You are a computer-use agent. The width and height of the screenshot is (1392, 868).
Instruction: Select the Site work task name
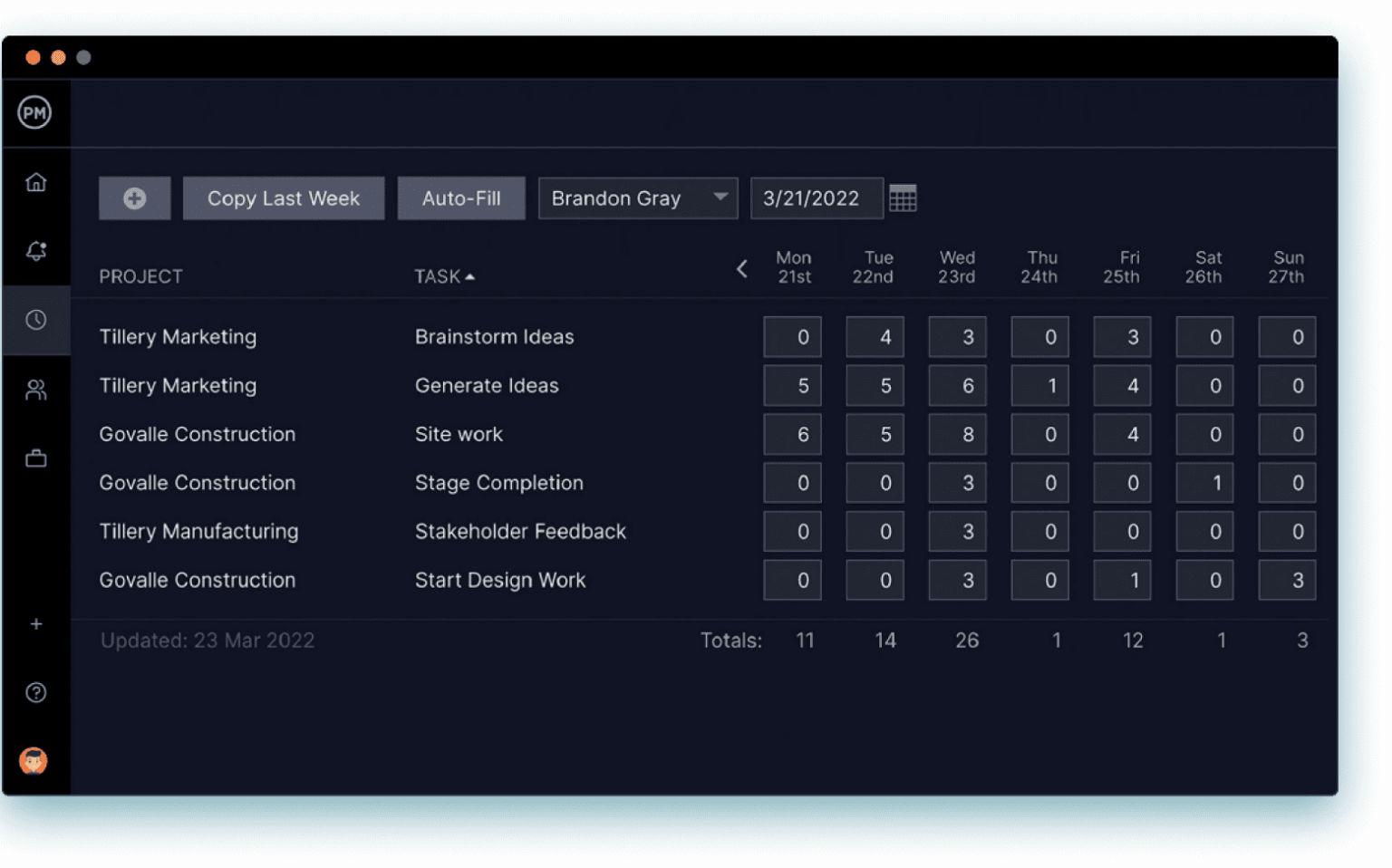(459, 435)
